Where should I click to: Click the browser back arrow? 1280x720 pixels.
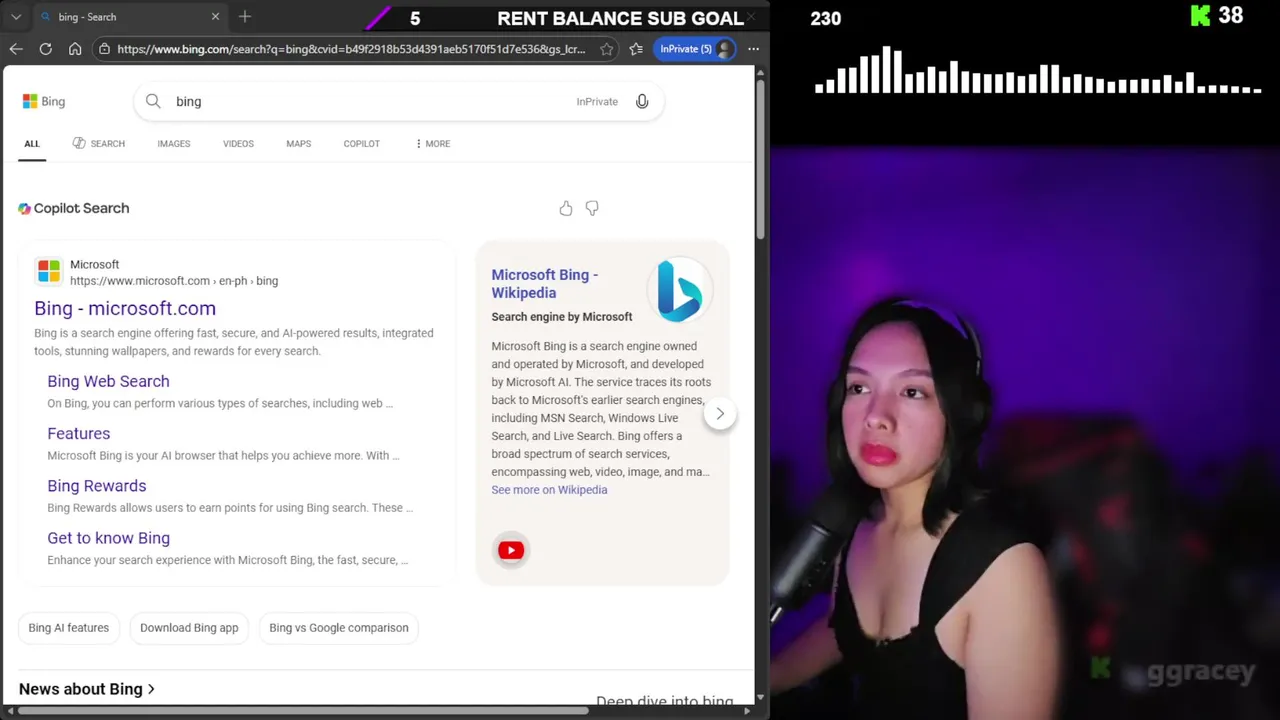[x=16, y=49]
